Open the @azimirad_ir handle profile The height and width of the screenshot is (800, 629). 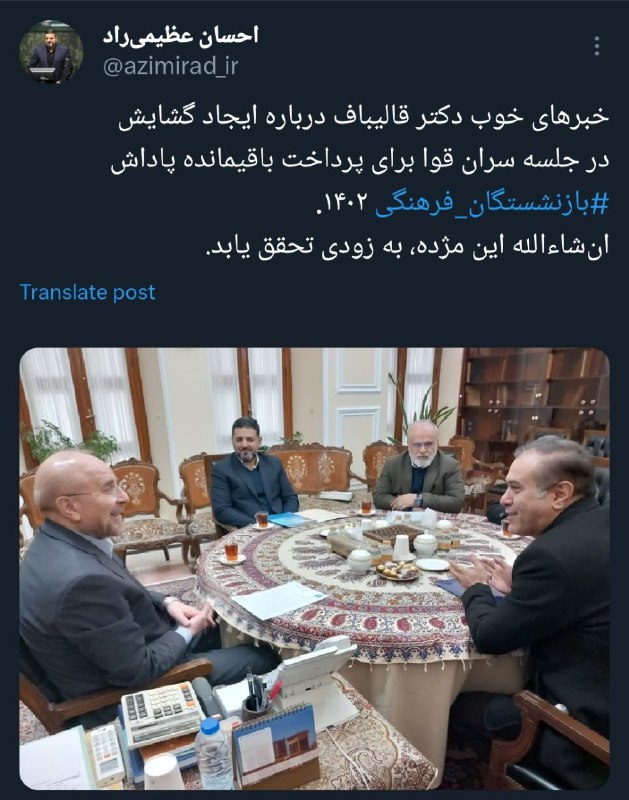coord(170,67)
